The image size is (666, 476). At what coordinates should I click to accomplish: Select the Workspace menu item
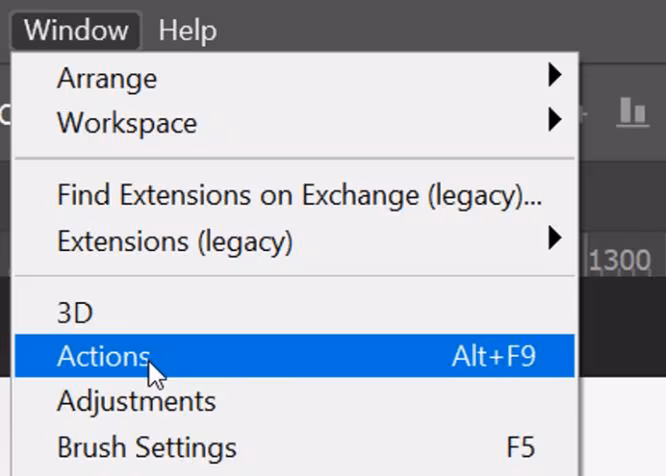click(x=126, y=123)
